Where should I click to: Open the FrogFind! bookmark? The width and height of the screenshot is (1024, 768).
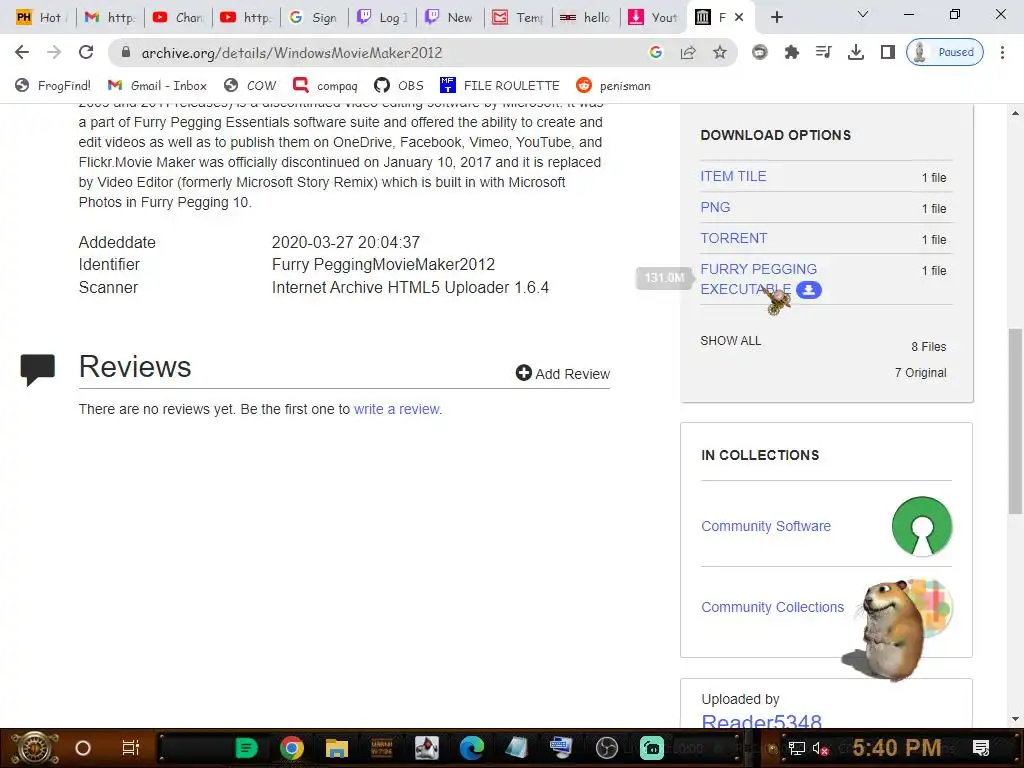coord(54,86)
